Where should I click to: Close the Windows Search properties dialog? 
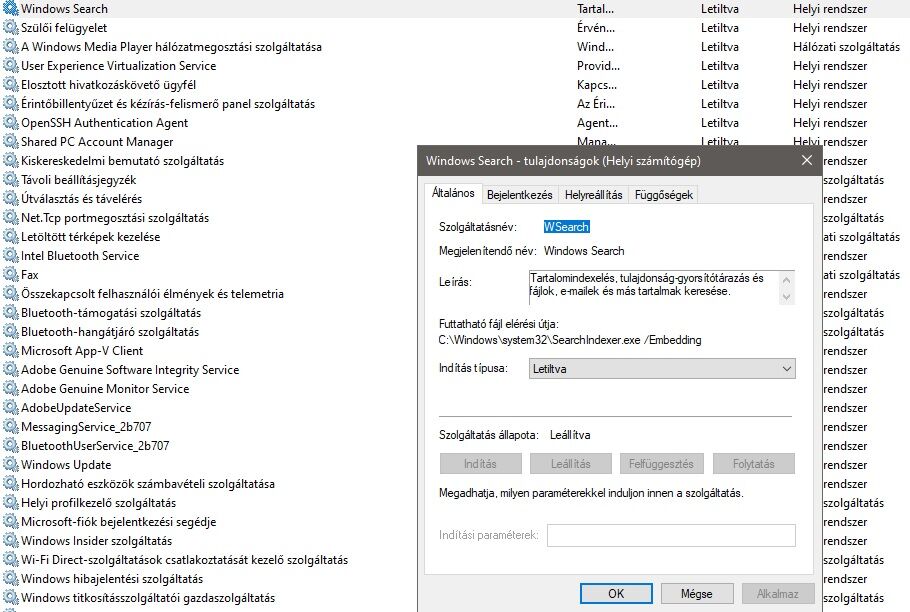(x=807, y=161)
